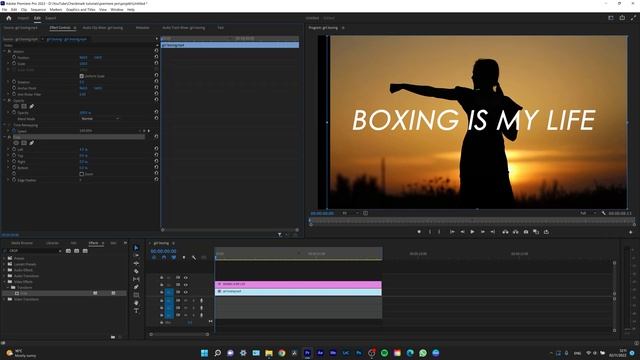Click the Extract button

(516, 232)
